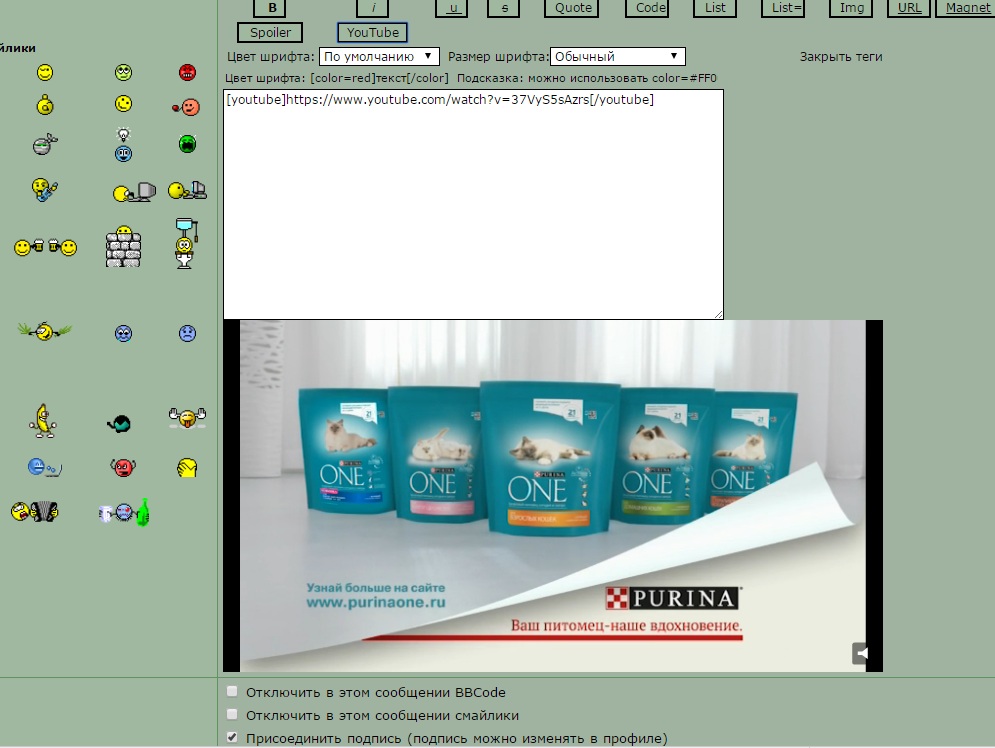Insert the dark teal black smiley

click(x=119, y=423)
